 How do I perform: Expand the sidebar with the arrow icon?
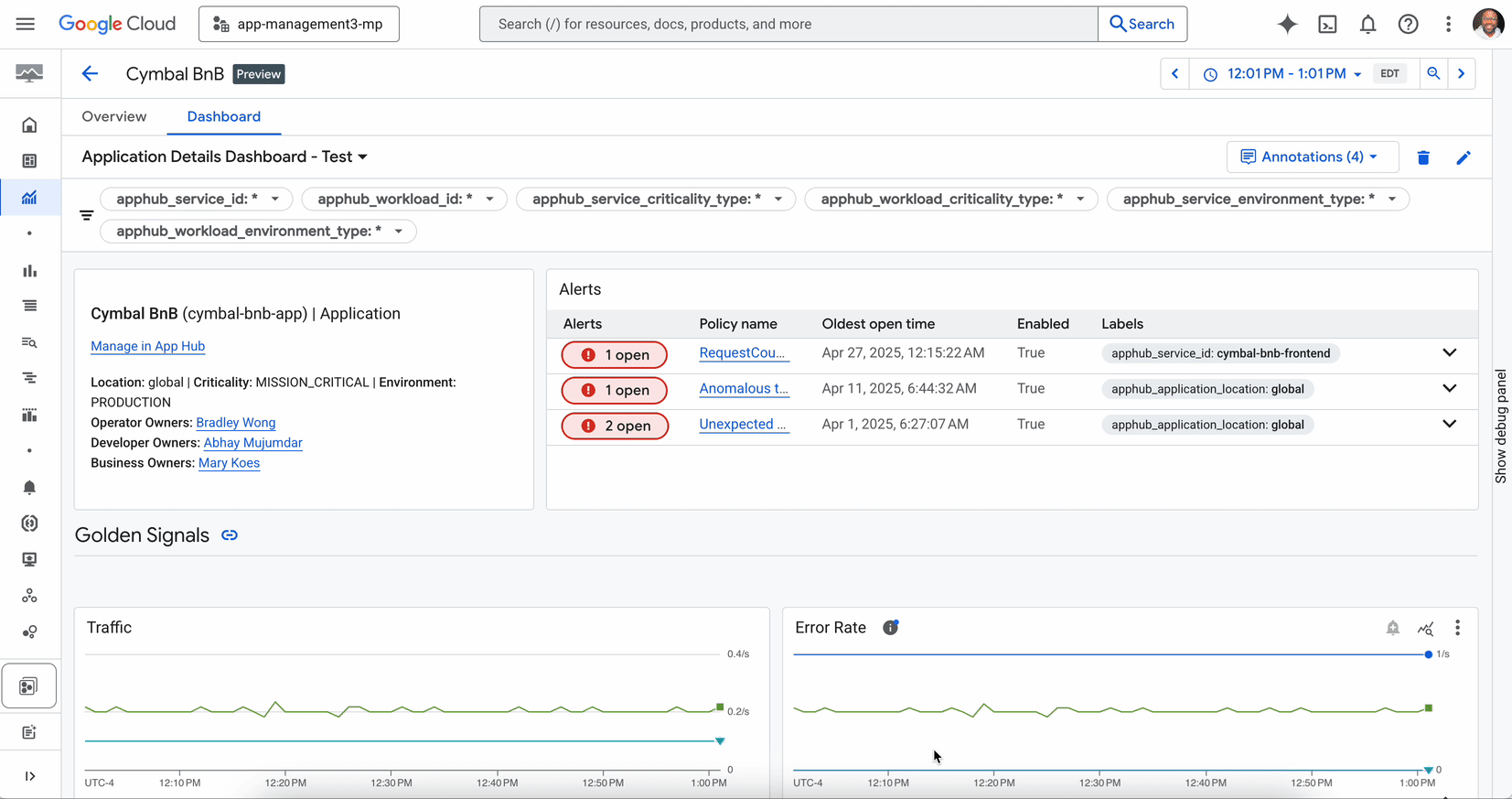[x=30, y=776]
